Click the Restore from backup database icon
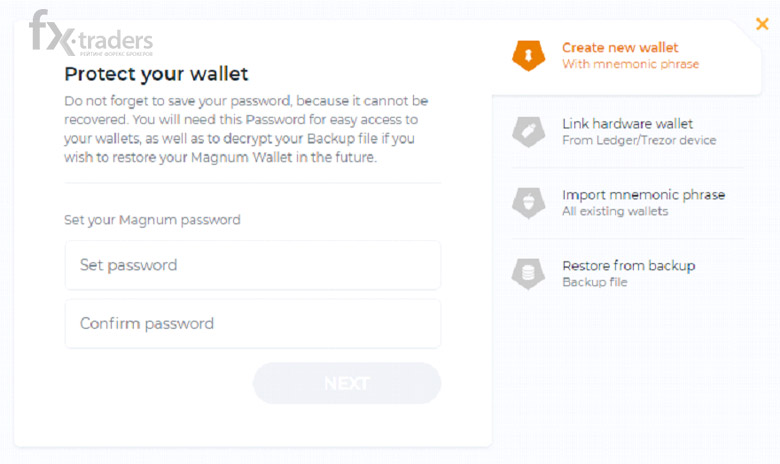 pyautogui.click(x=528, y=274)
